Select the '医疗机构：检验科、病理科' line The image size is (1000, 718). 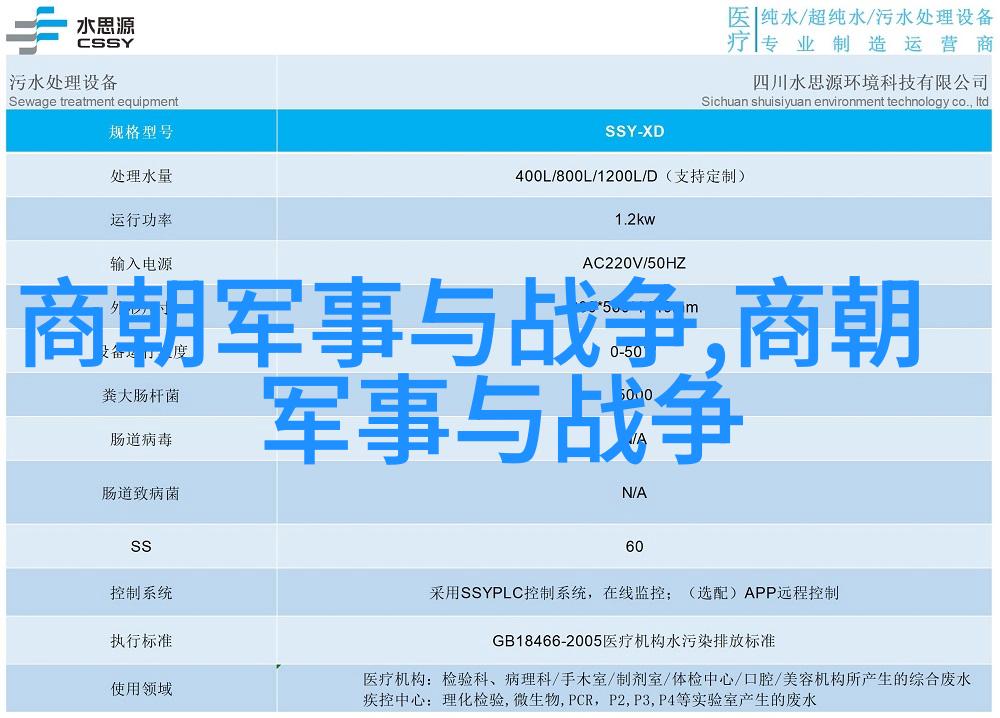pyautogui.click(x=667, y=679)
